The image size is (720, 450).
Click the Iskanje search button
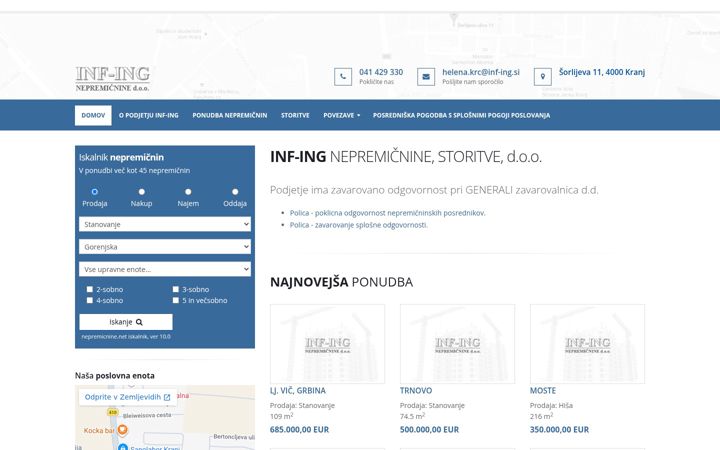tap(126, 322)
